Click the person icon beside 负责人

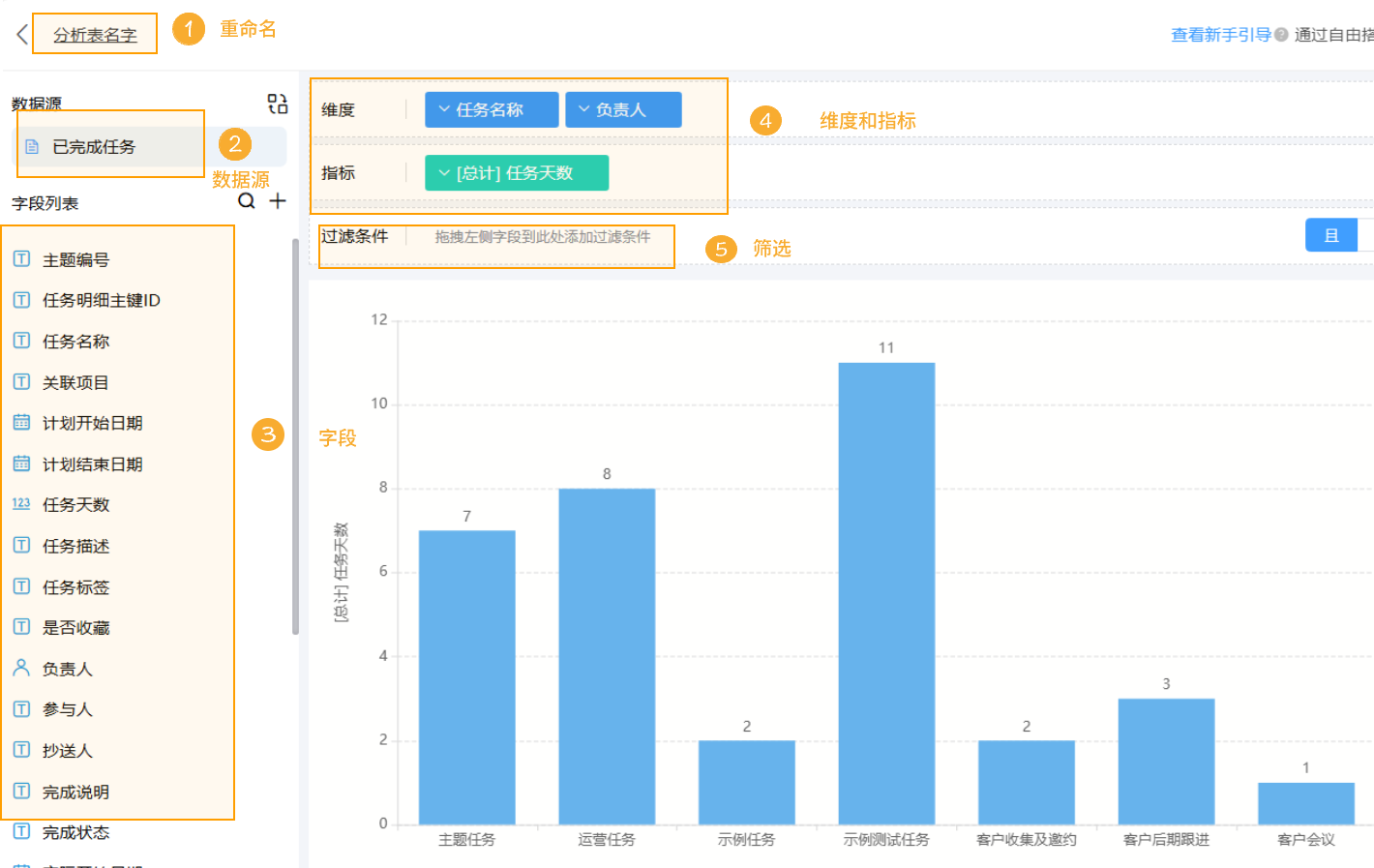[21, 668]
